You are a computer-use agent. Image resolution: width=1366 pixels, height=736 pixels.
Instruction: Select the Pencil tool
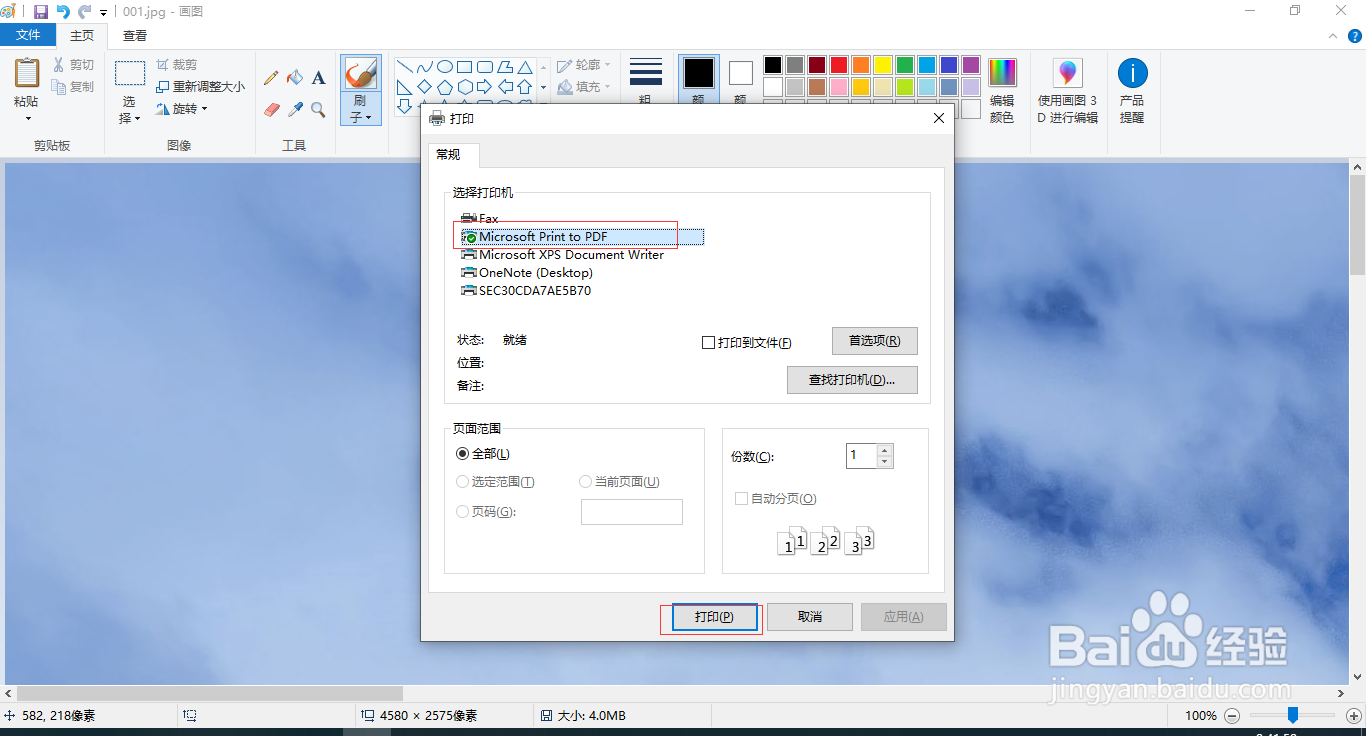[270, 77]
